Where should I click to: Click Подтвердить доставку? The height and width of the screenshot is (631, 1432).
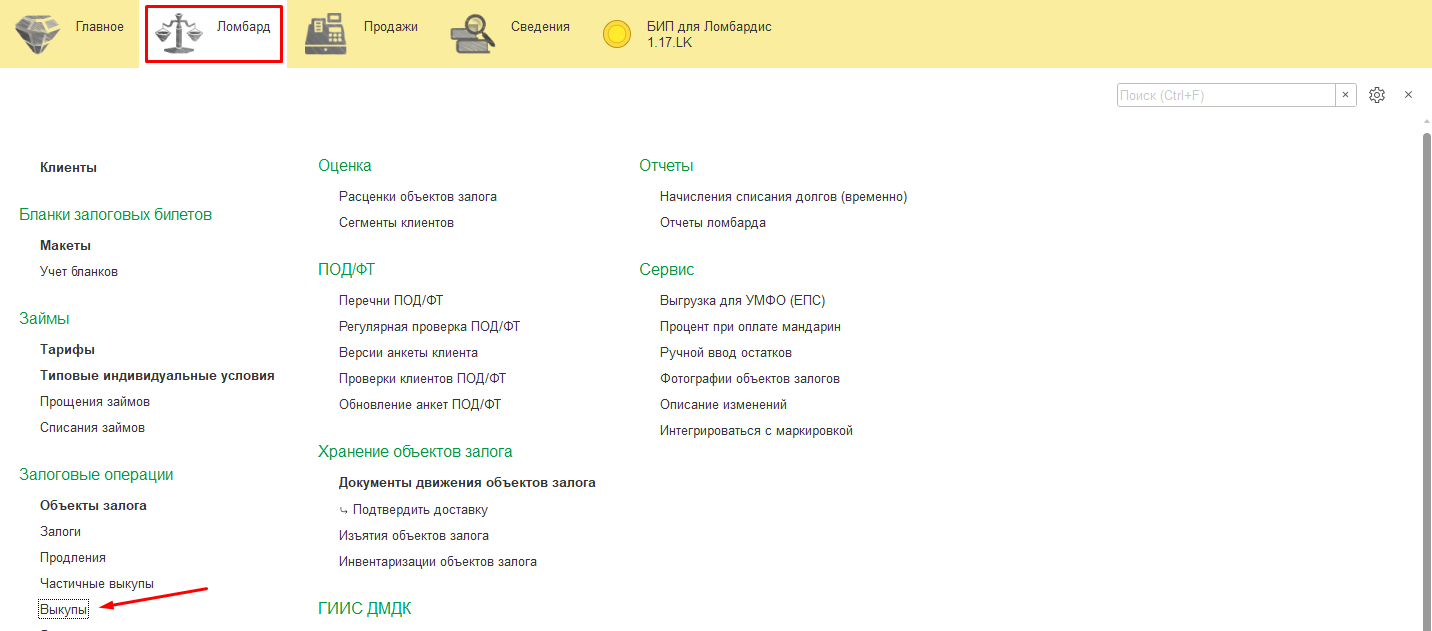(x=420, y=509)
